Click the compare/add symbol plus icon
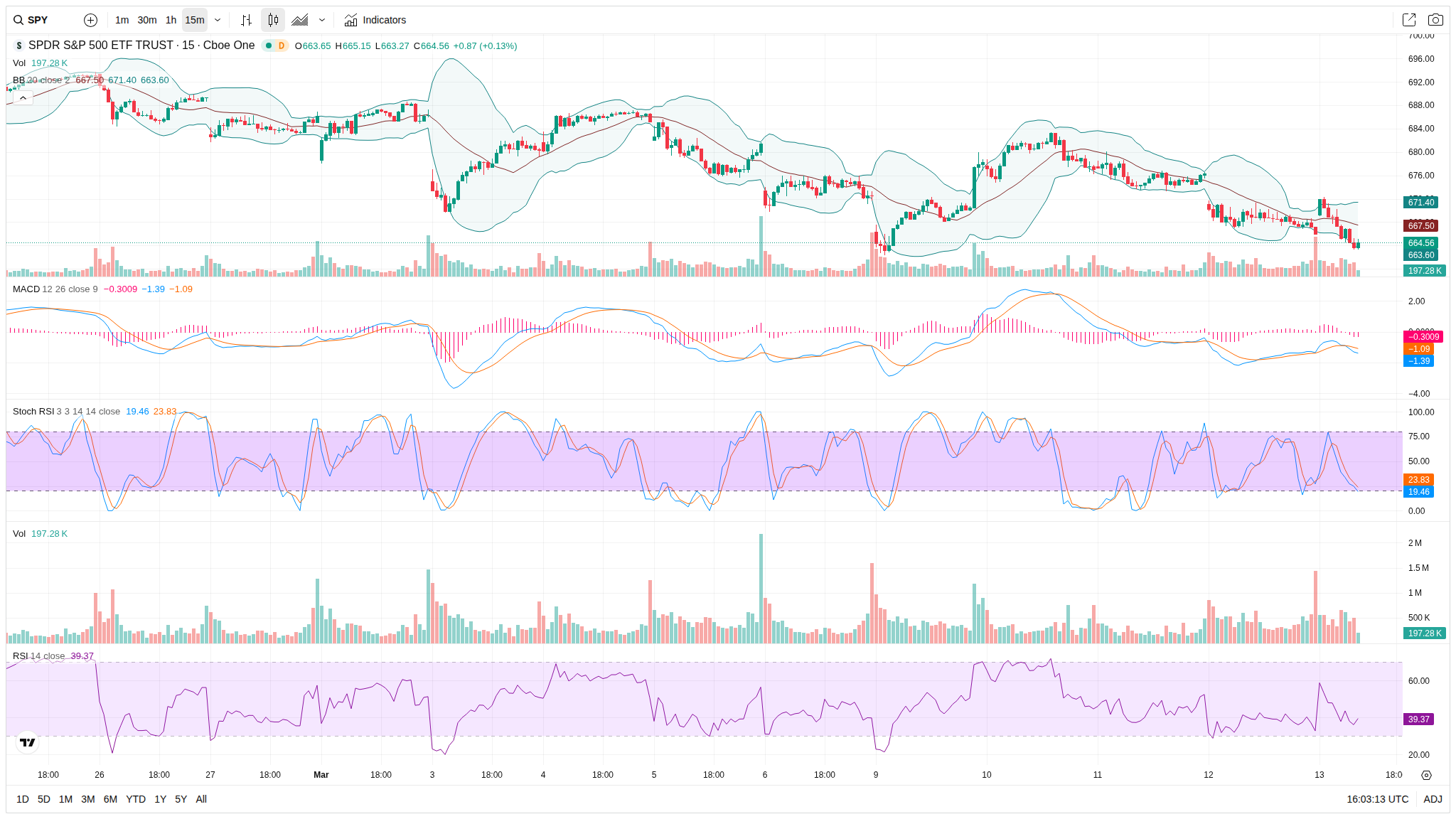Viewport: 1456px width, 819px height. click(x=90, y=20)
